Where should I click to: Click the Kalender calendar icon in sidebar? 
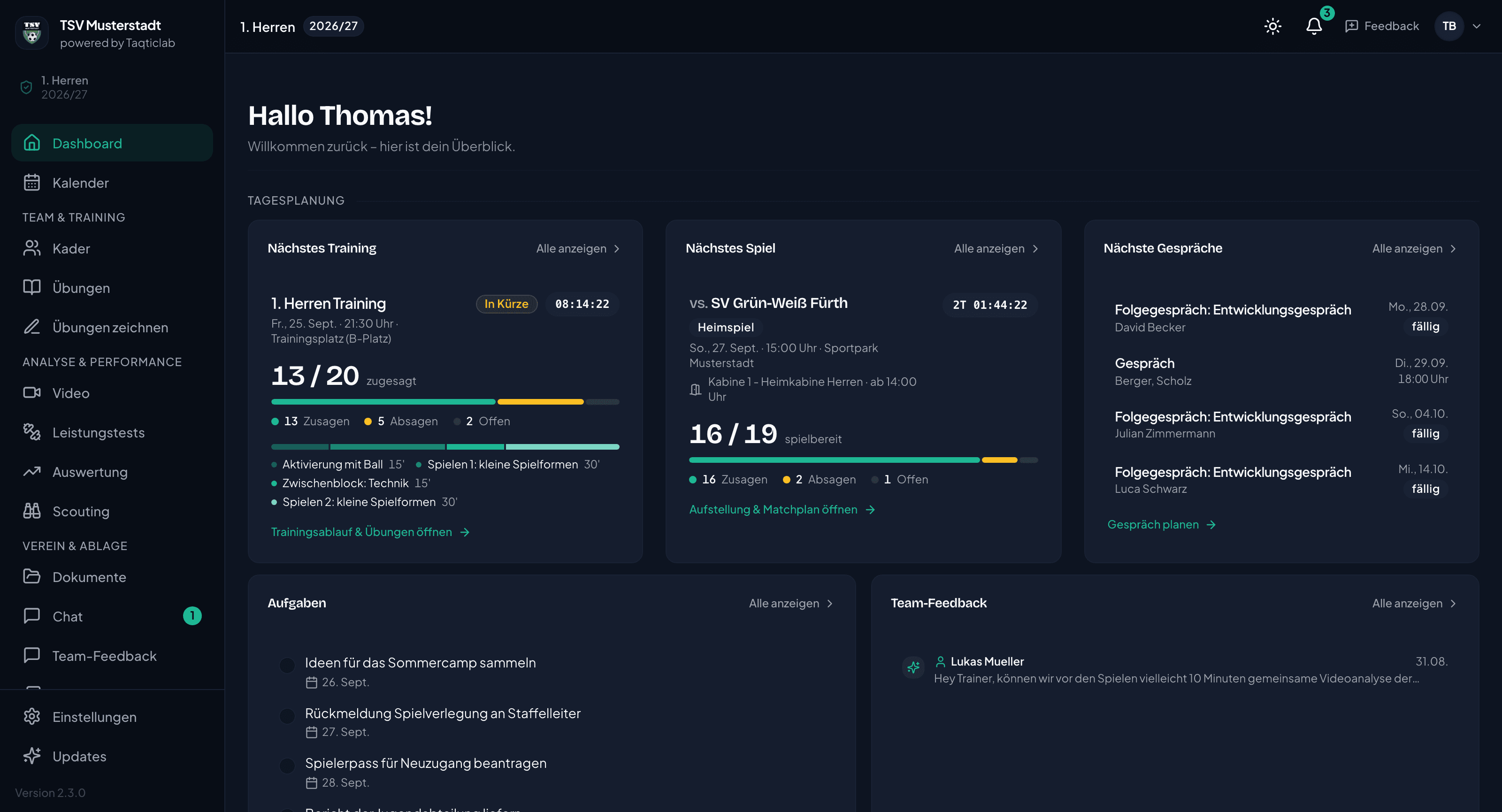(x=32, y=183)
